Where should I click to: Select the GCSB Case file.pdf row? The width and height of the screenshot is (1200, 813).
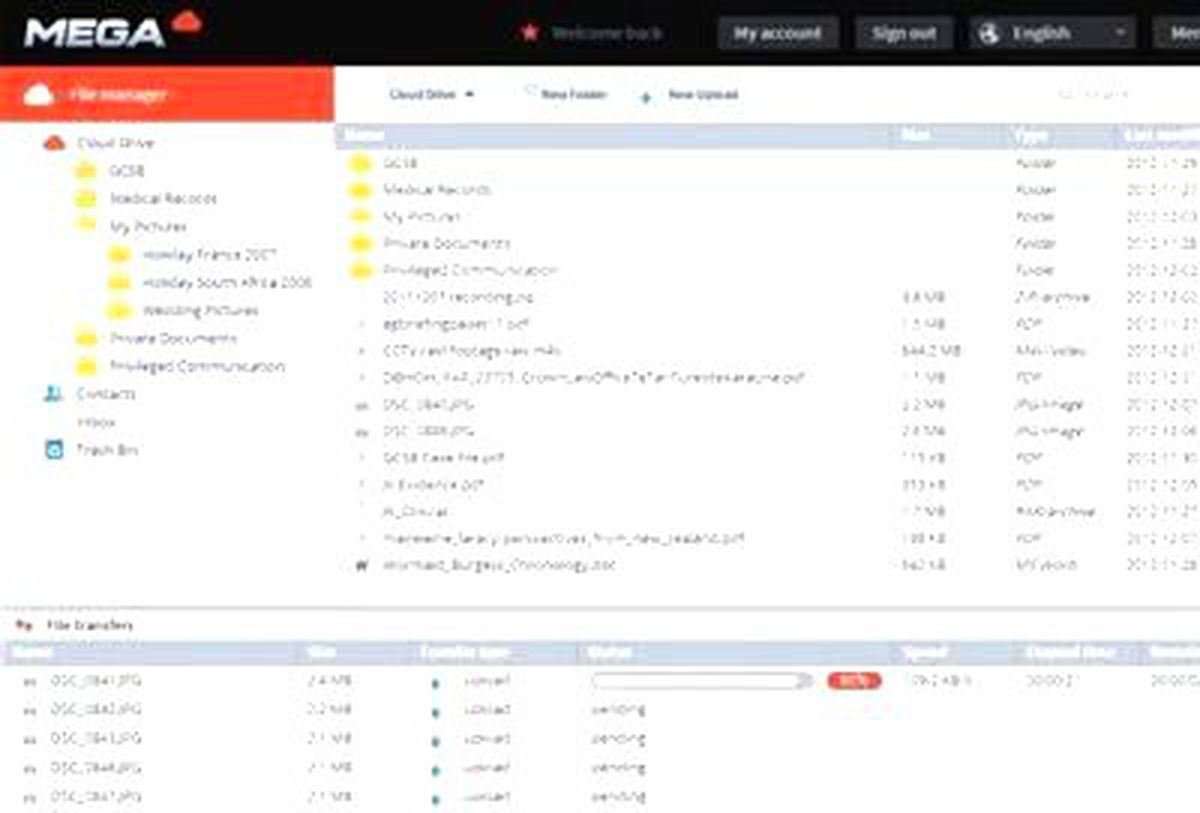(768, 459)
